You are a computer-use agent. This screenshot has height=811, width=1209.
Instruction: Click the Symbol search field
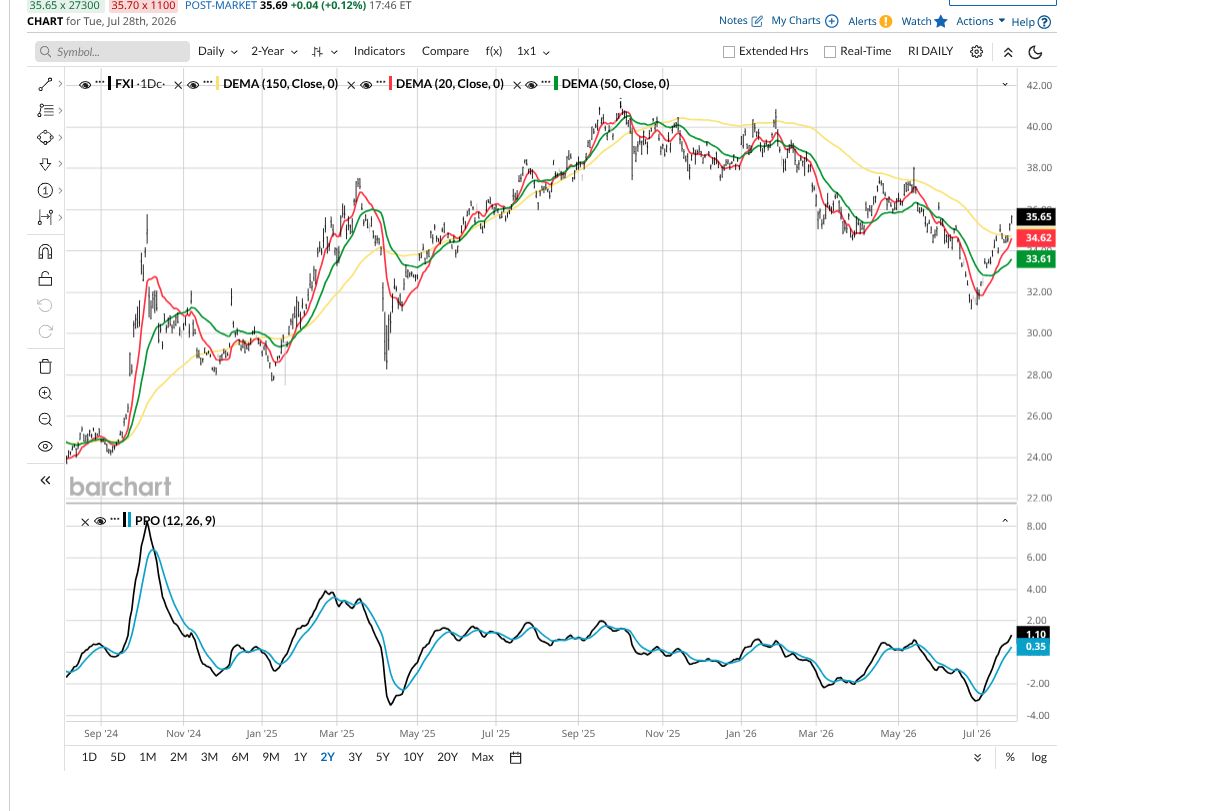click(x=111, y=52)
